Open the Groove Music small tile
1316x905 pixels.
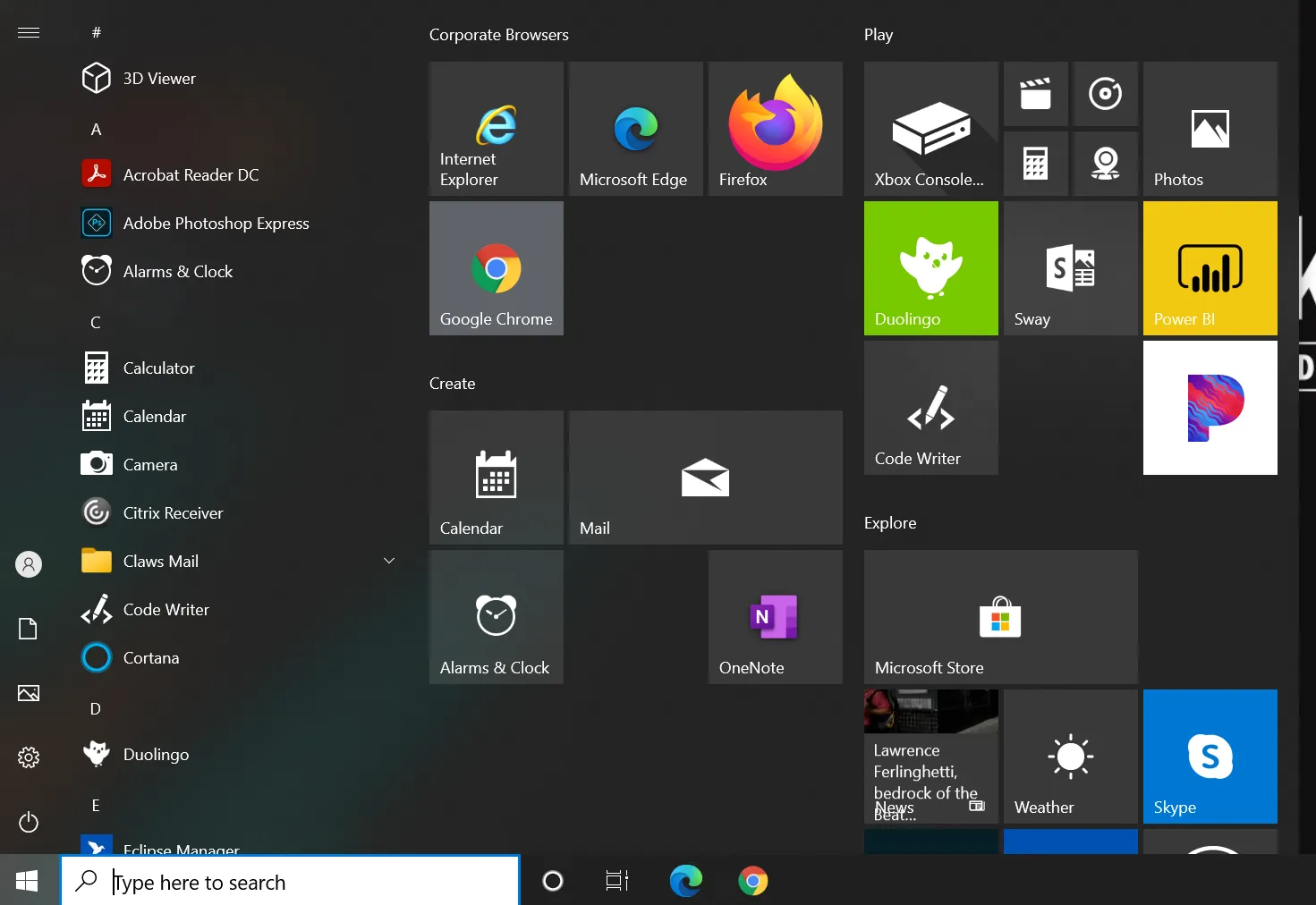1106,94
